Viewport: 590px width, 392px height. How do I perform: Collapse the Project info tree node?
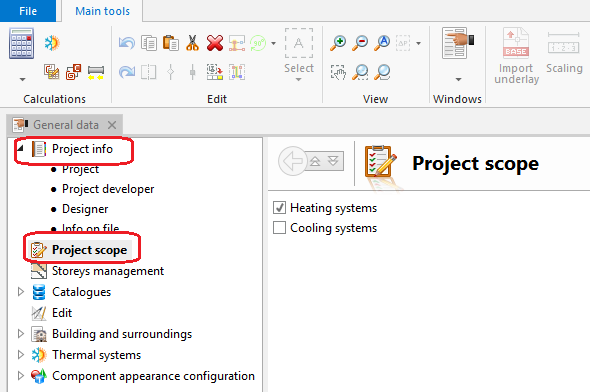point(20,149)
